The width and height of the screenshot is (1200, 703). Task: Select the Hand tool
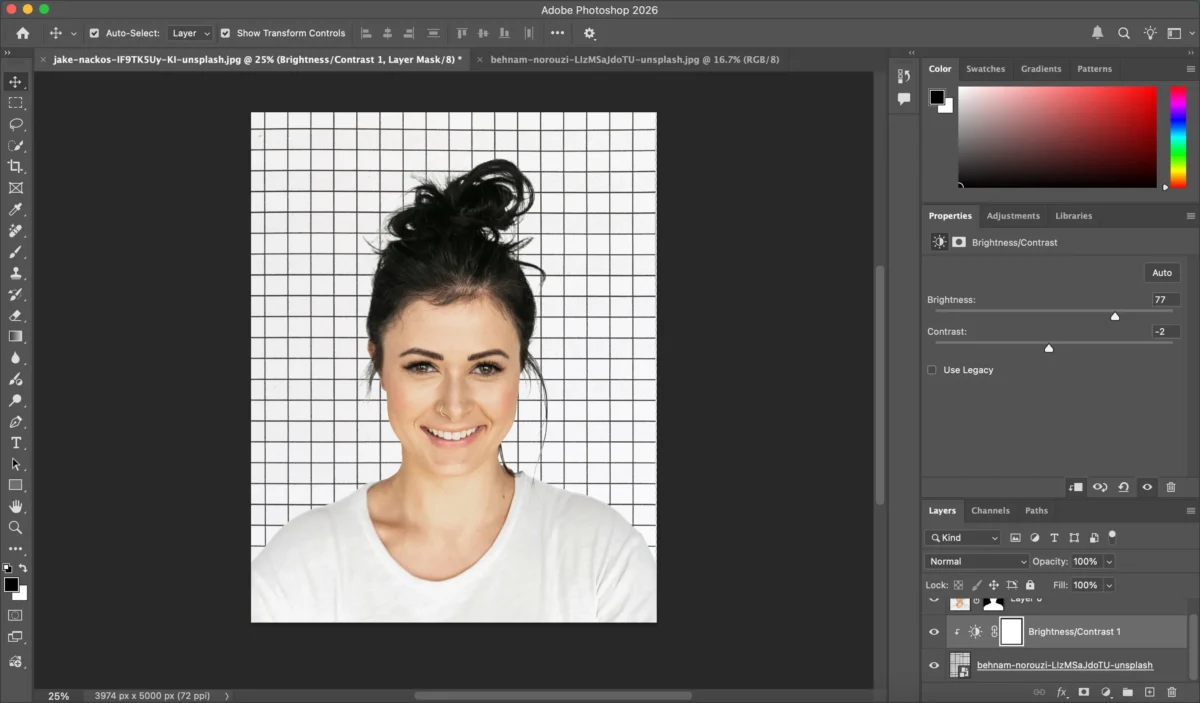tap(16, 506)
